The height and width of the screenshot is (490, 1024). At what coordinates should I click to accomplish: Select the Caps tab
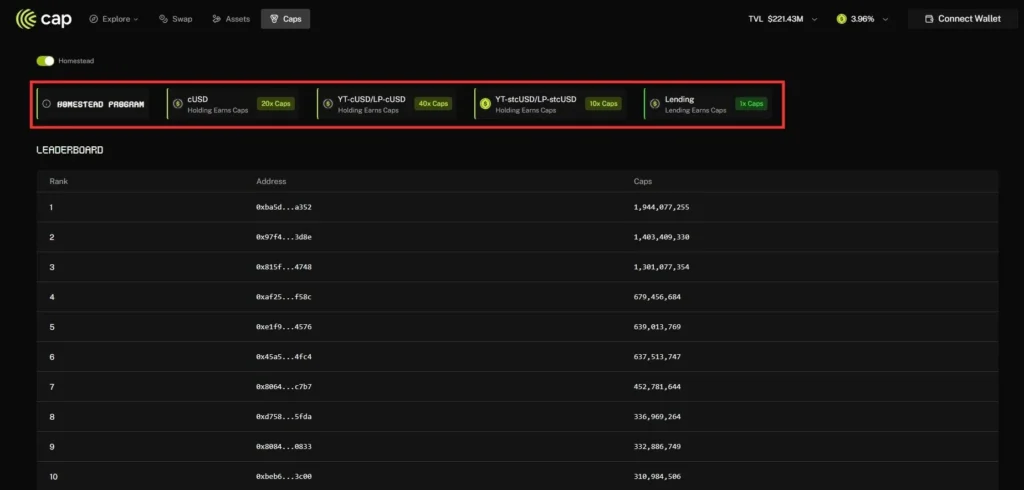285,19
